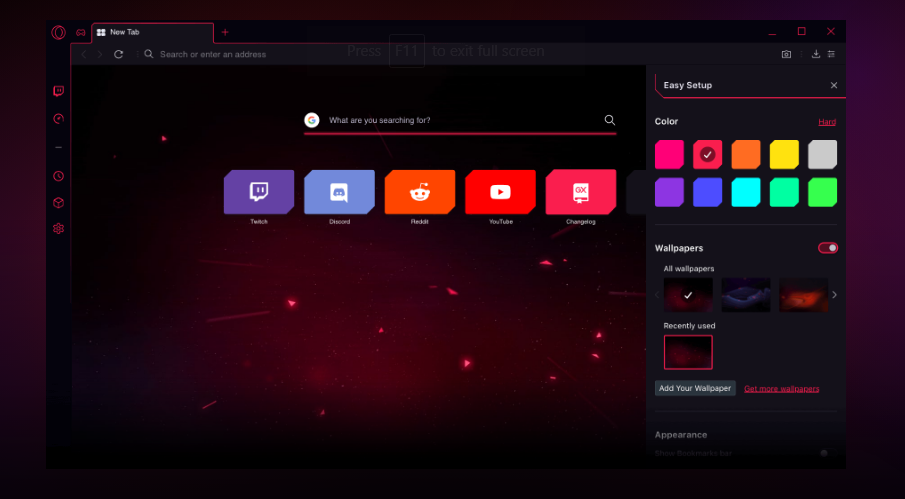Open the downloads icon

[816, 54]
